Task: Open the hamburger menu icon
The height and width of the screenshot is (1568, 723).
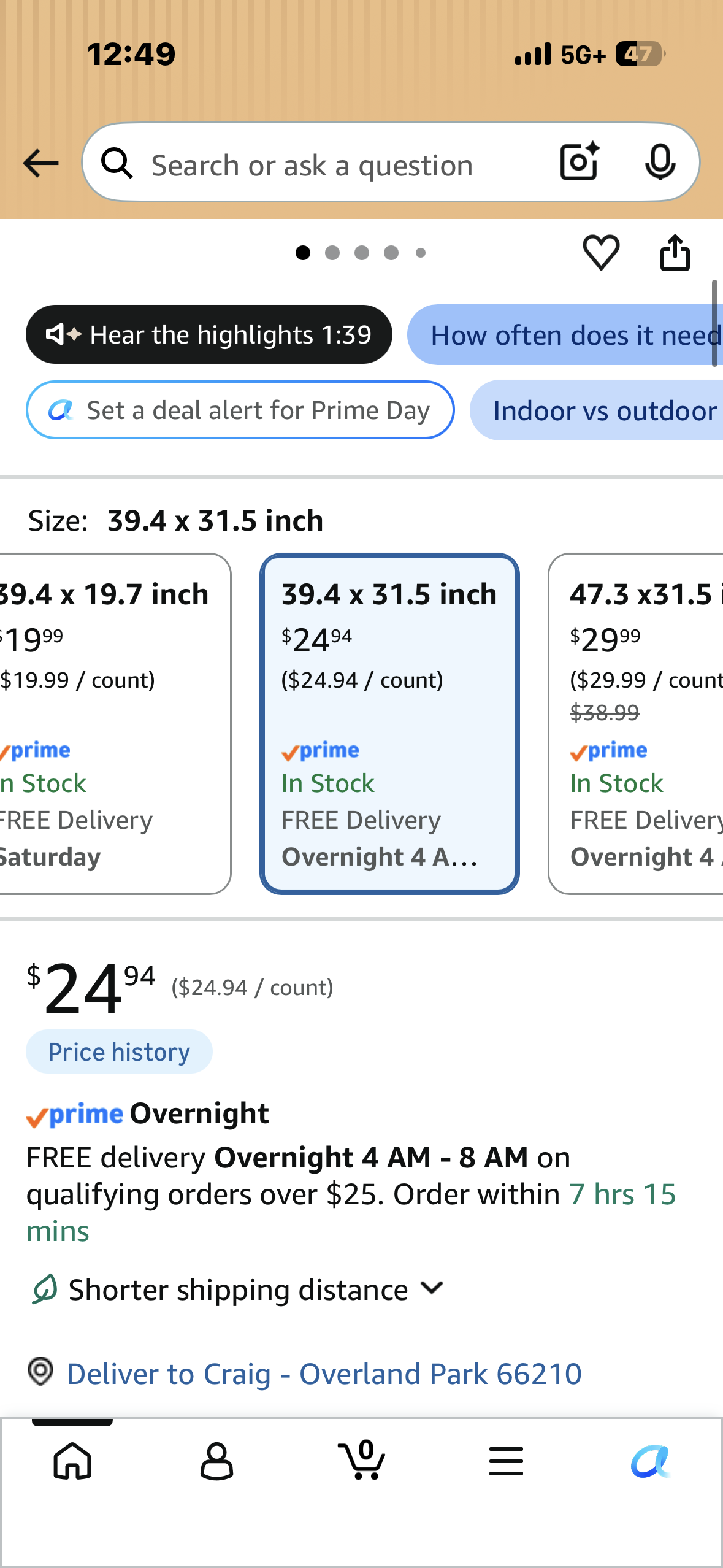Action: pos(507,1461)
